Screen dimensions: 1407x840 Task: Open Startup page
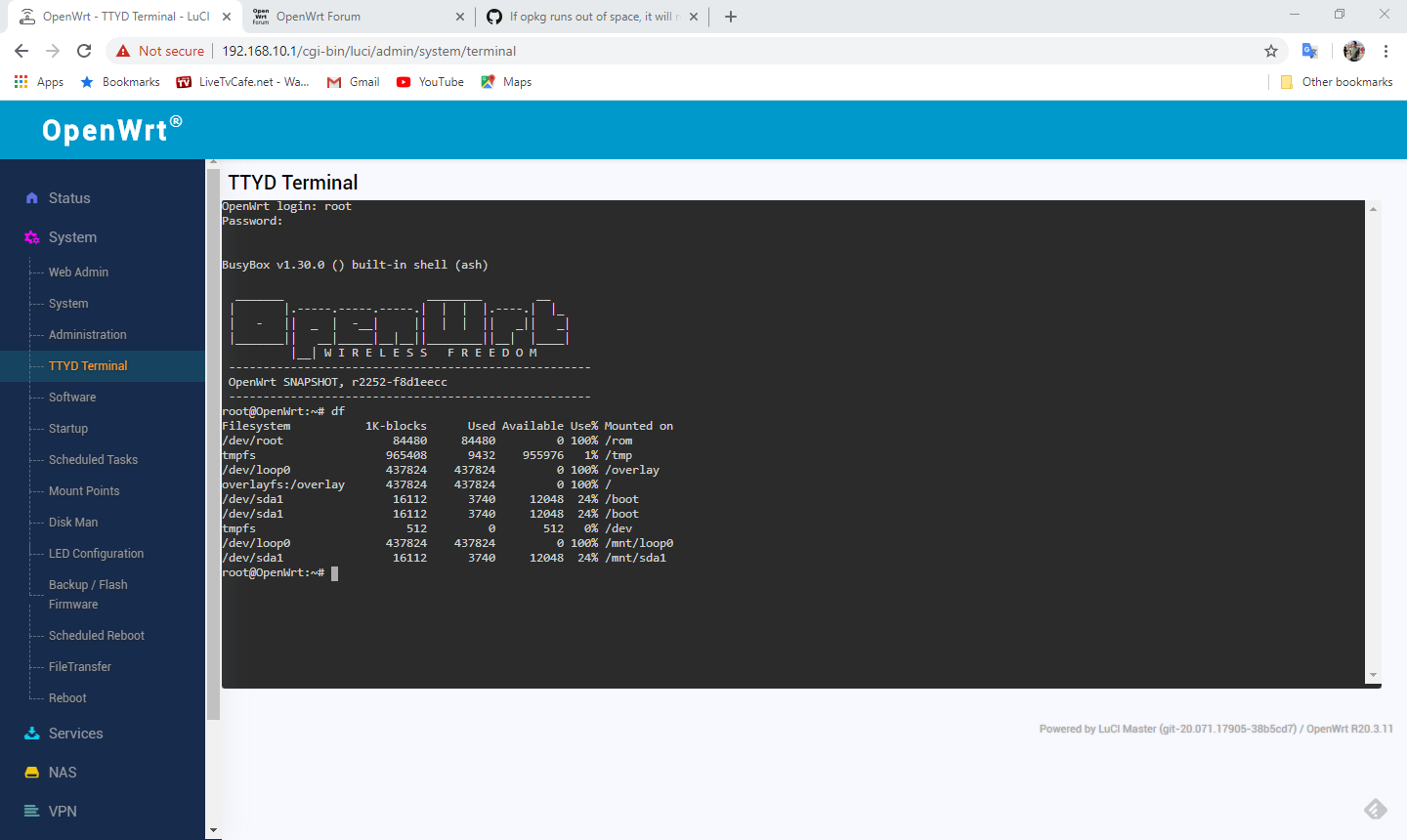click(68, 429)
